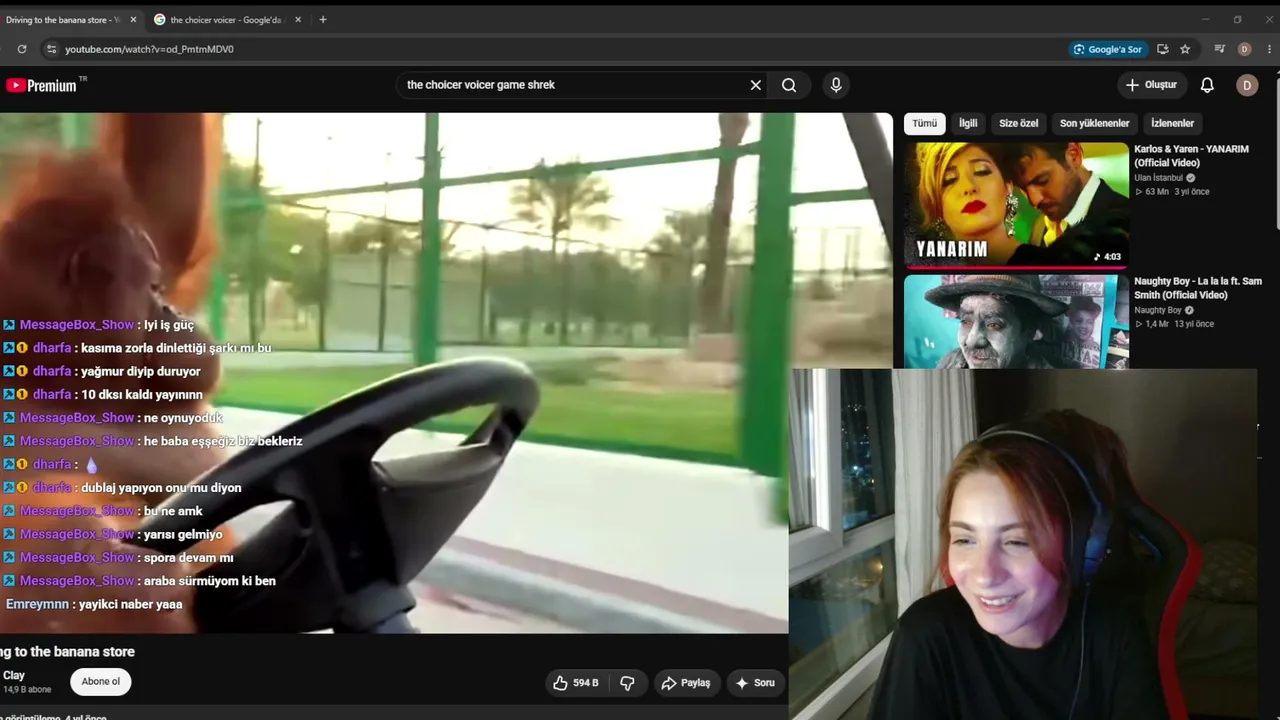Viewport: 1280px width, 720px height.
Task: Open the Chrome profile avatar
Action: (1244, 49)
